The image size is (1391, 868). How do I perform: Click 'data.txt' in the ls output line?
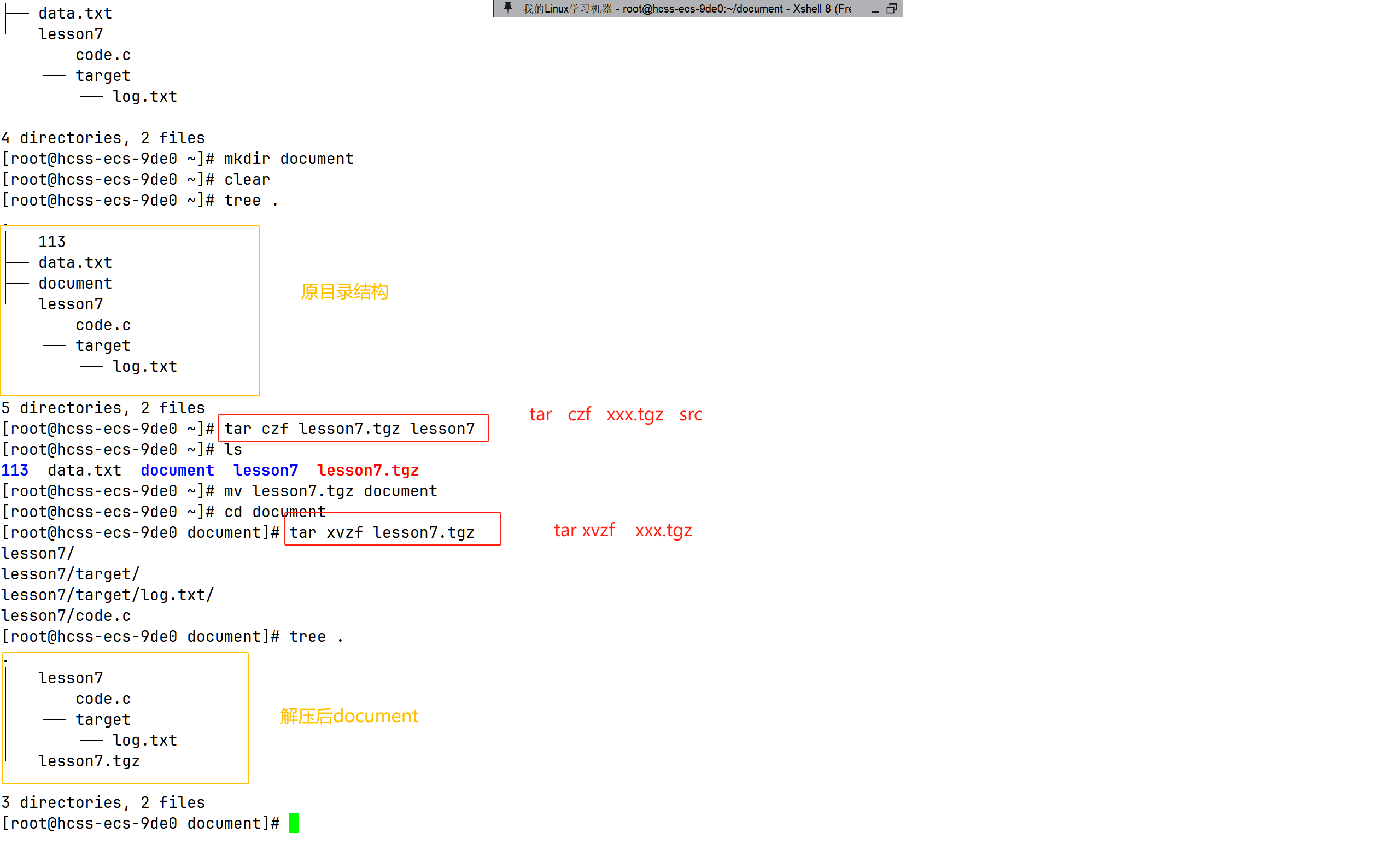[x=85, y=470]
